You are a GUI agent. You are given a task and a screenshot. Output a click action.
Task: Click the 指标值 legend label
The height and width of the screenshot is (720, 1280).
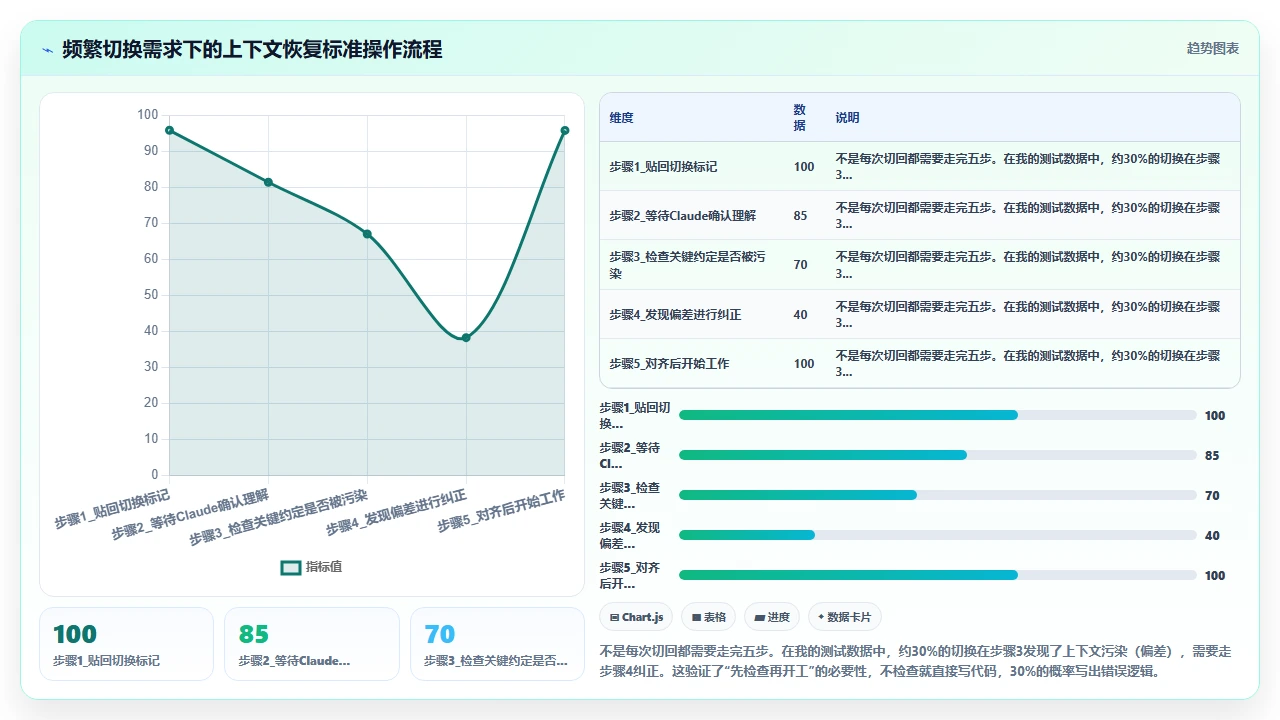(x=324, y=567)
